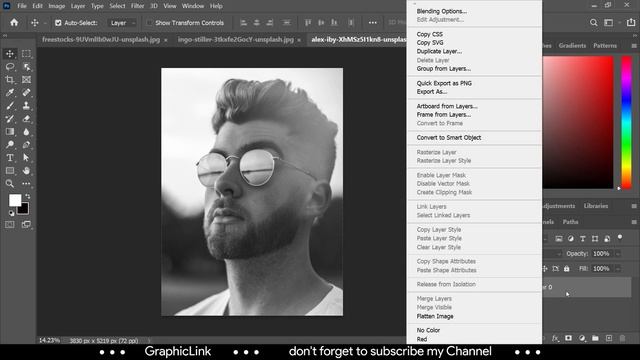640x360 pixels.
Task: Toggle smart object filter in Layers panel
Action: 607,239
